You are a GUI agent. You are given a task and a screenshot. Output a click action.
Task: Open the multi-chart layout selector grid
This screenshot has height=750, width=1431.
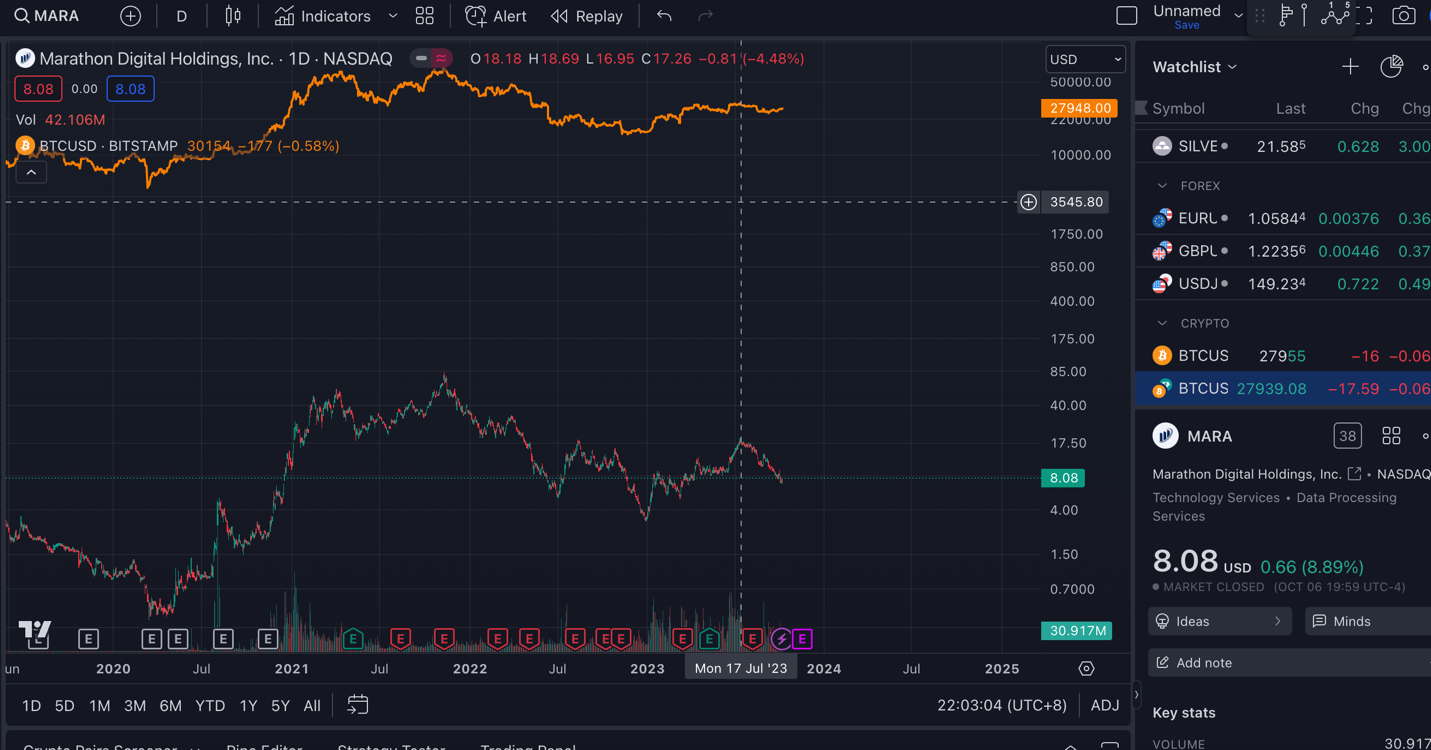pyautogui.click(x=425, y=16)
